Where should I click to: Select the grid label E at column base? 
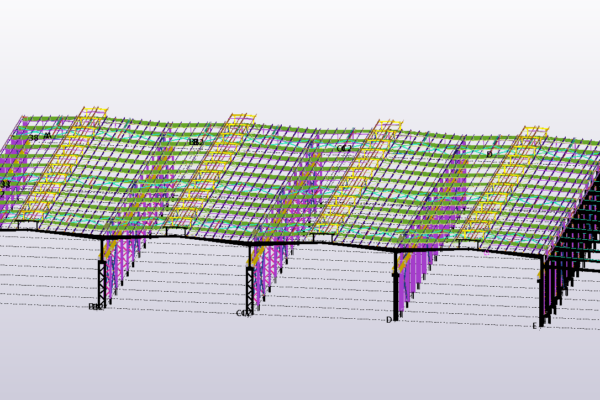535,326
